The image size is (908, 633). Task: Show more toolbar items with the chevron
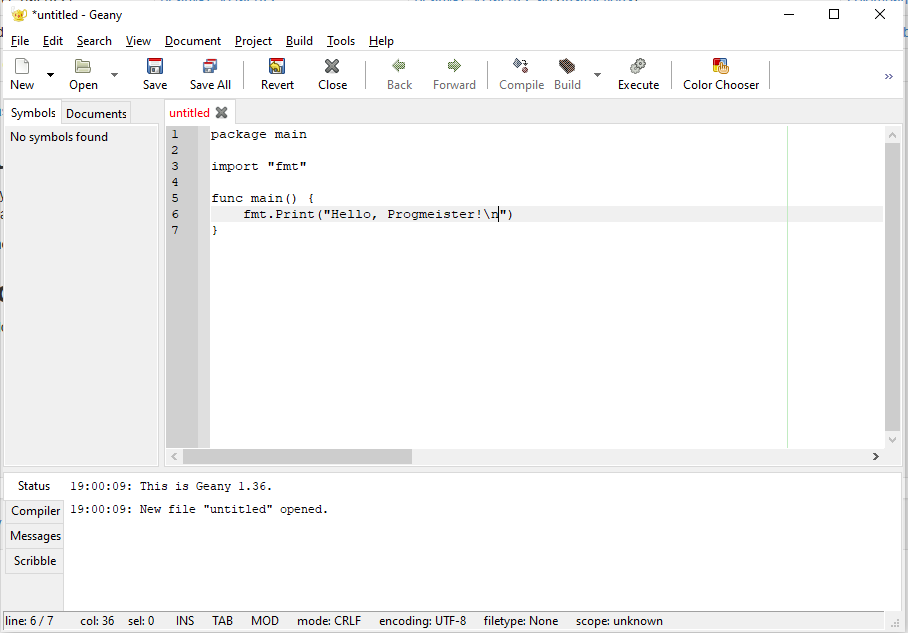click(889, 76)
